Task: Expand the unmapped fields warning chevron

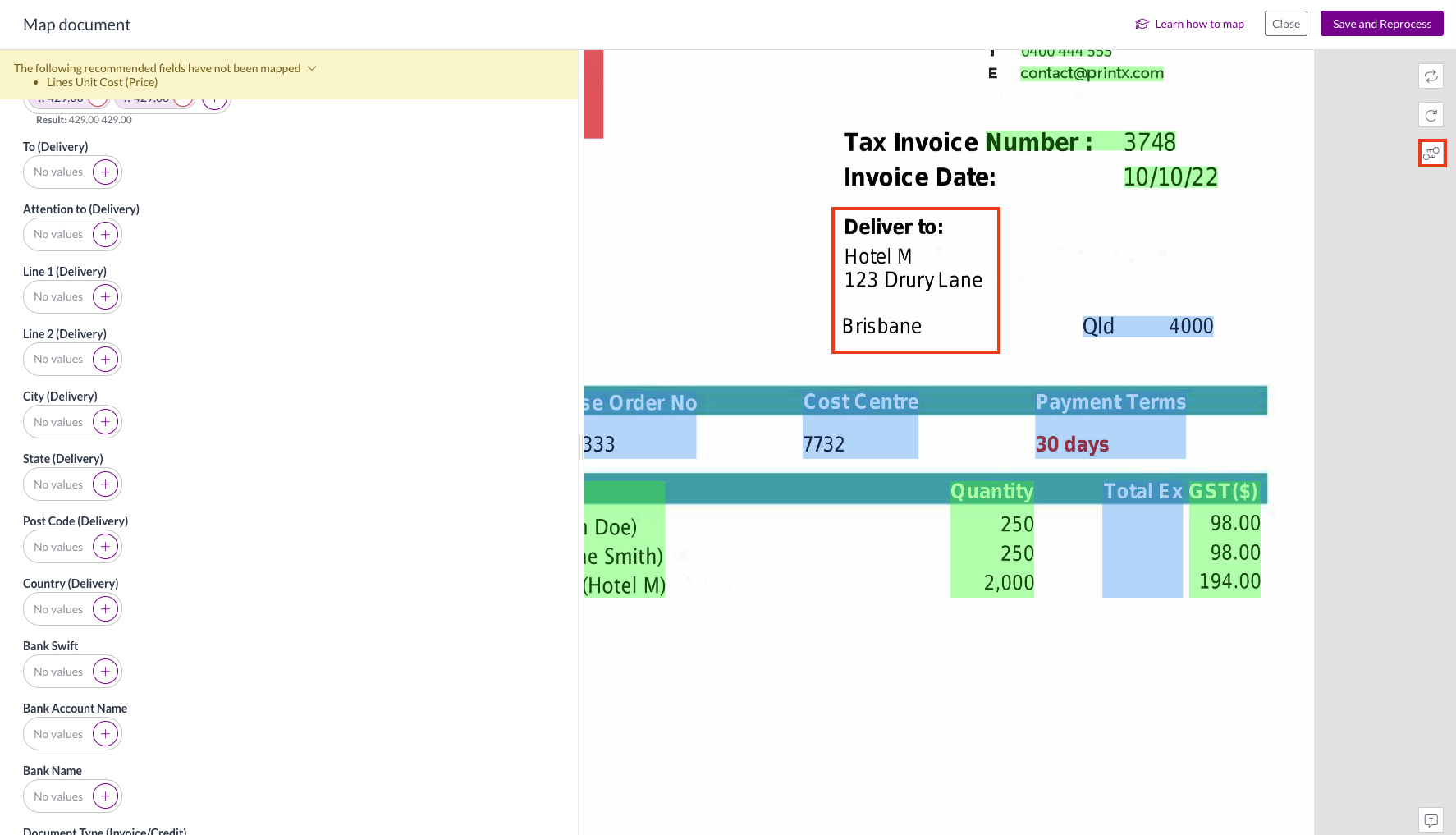Action: click(312, 68)
